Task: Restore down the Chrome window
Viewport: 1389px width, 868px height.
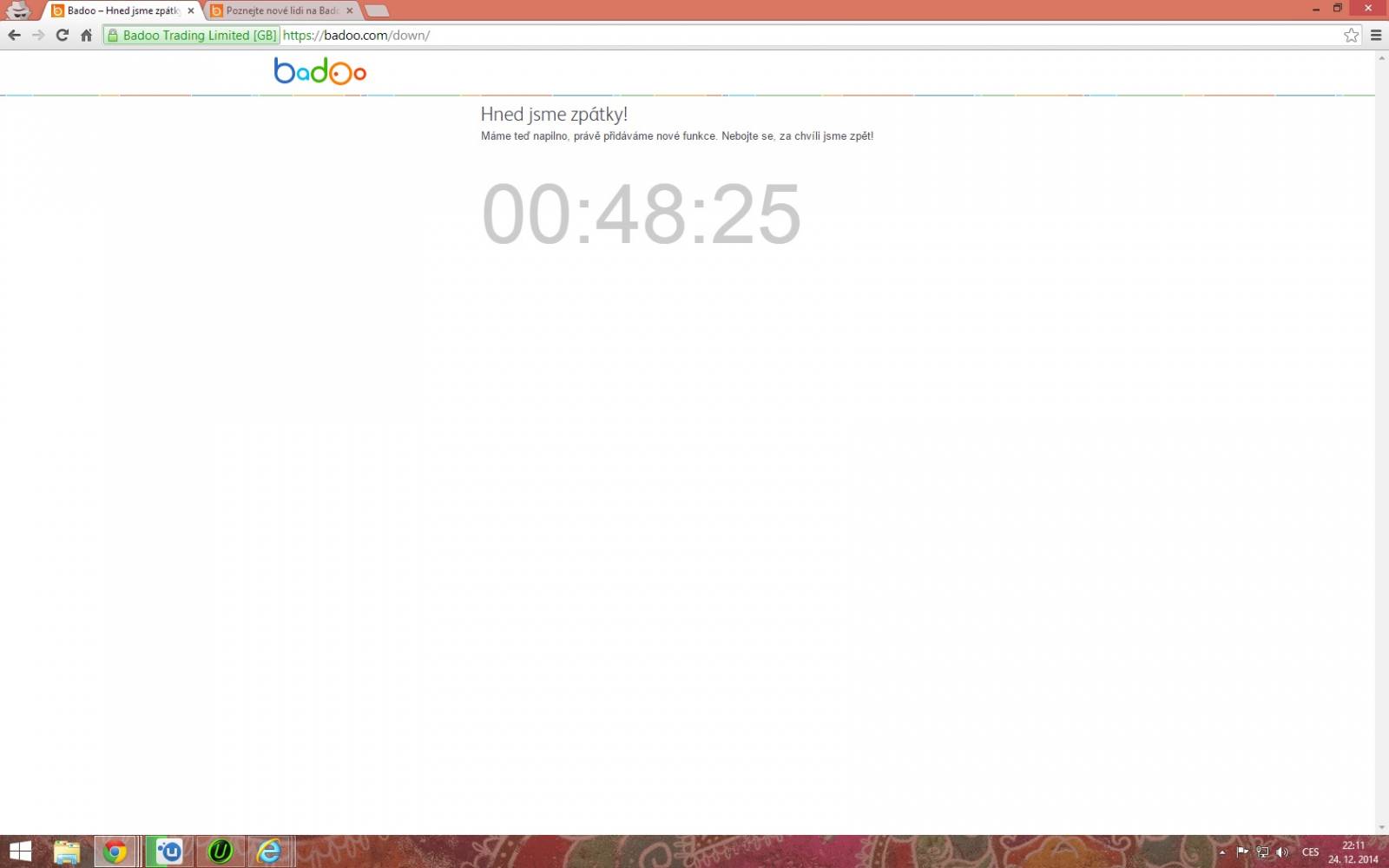Action: pos(1338,8)
